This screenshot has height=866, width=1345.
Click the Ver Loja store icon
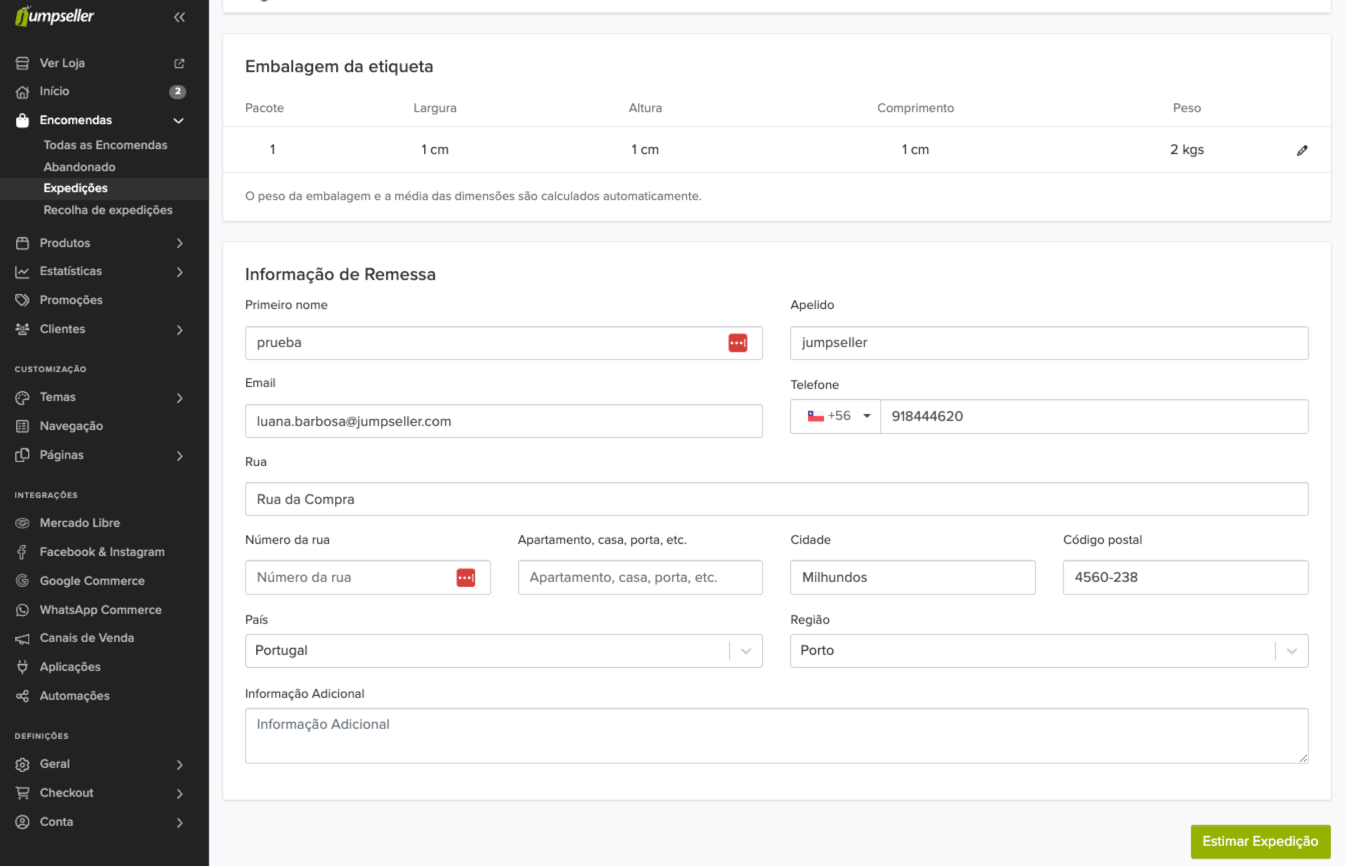tap(22, 63)
